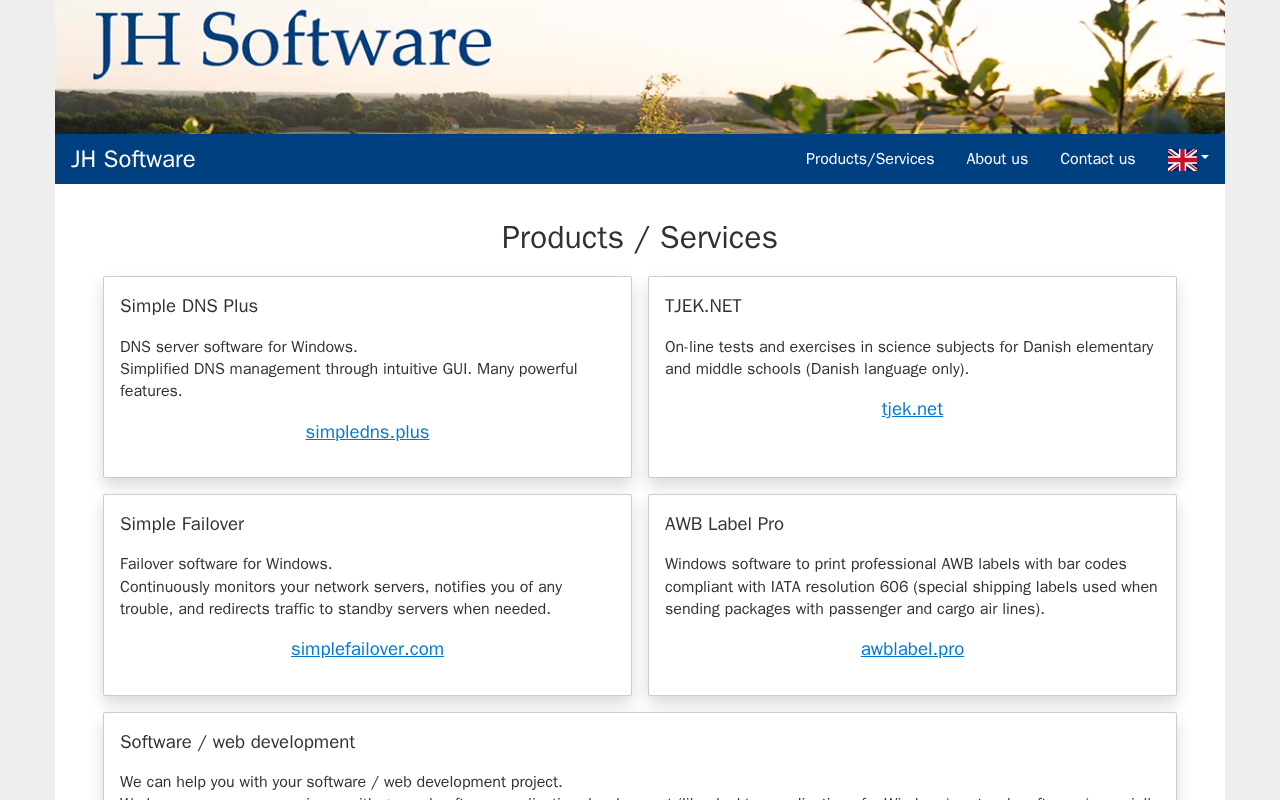1280x800 pixels.
Task: Click 'DNS server software for Windows.' text
Action: click(x=239, y=347)
